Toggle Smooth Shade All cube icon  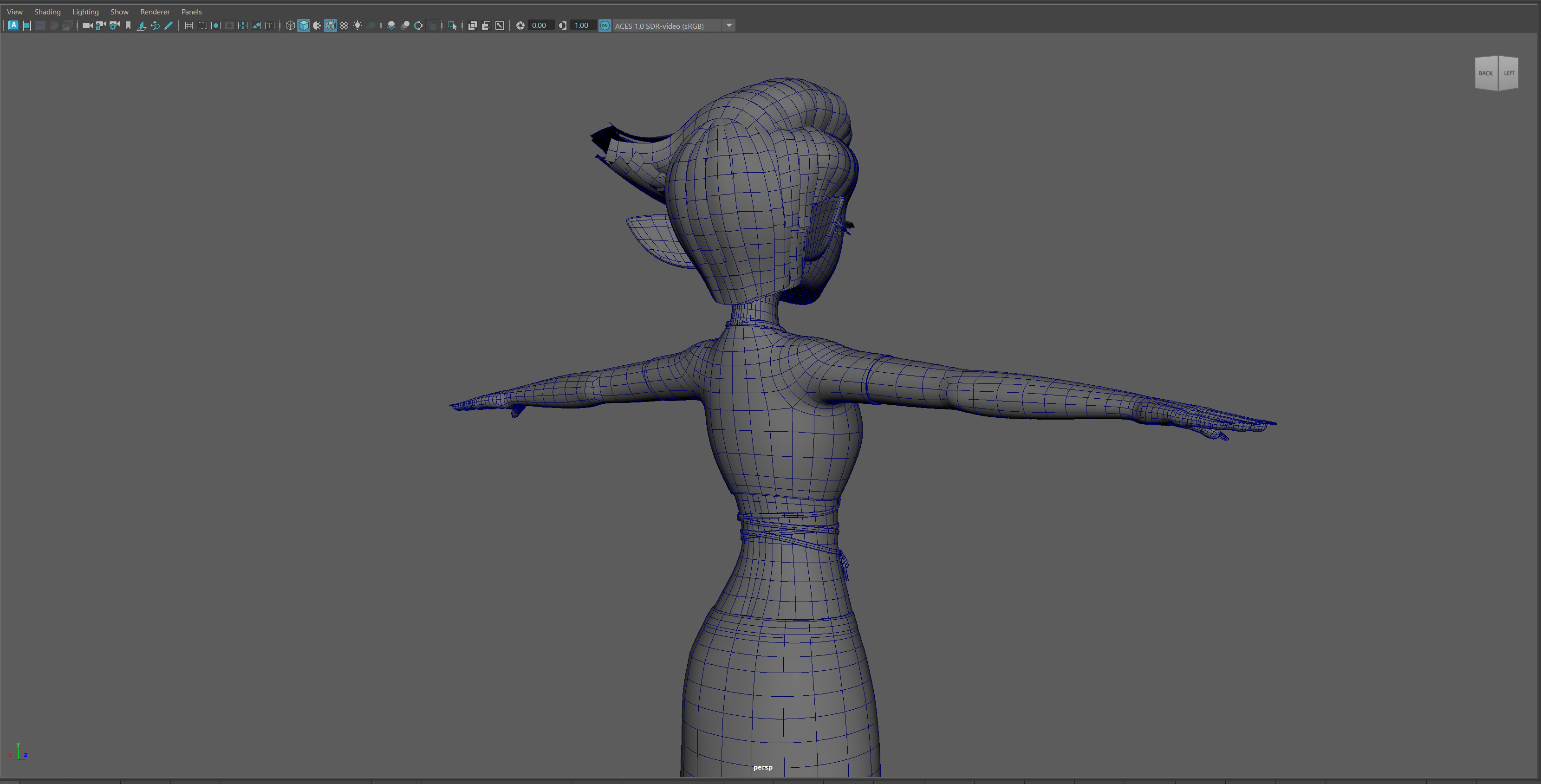[x=304, y=26]
